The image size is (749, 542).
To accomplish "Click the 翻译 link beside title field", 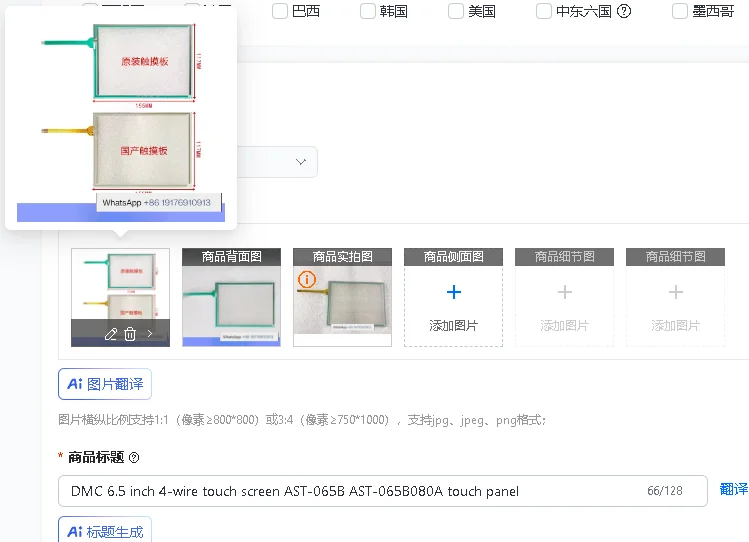I will tap(734, 489).
